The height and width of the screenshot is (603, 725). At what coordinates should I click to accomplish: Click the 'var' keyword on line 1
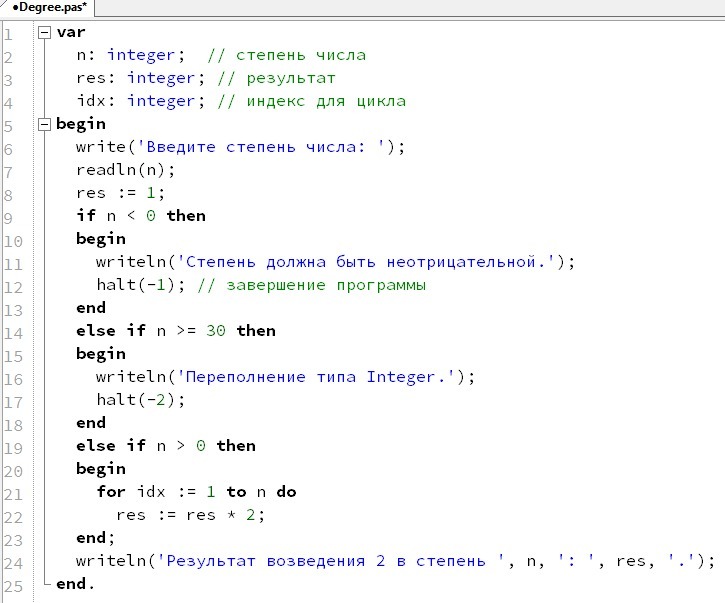tap(71, 32)
